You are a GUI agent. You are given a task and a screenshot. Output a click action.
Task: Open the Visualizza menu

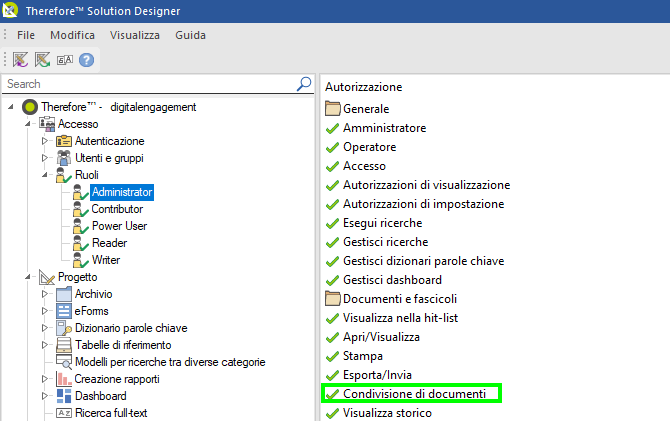(134, 35)
